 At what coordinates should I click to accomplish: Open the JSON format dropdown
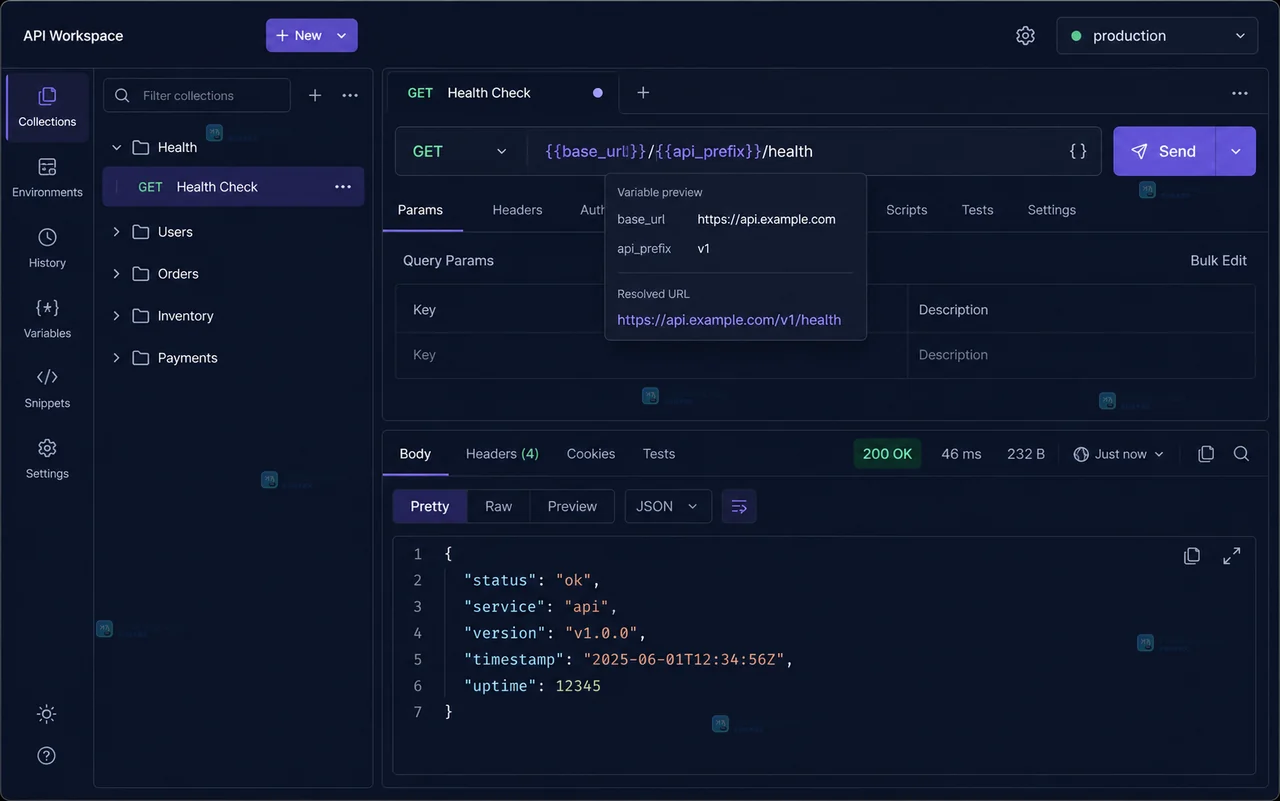pyautogui.click(x=668, y=507)
